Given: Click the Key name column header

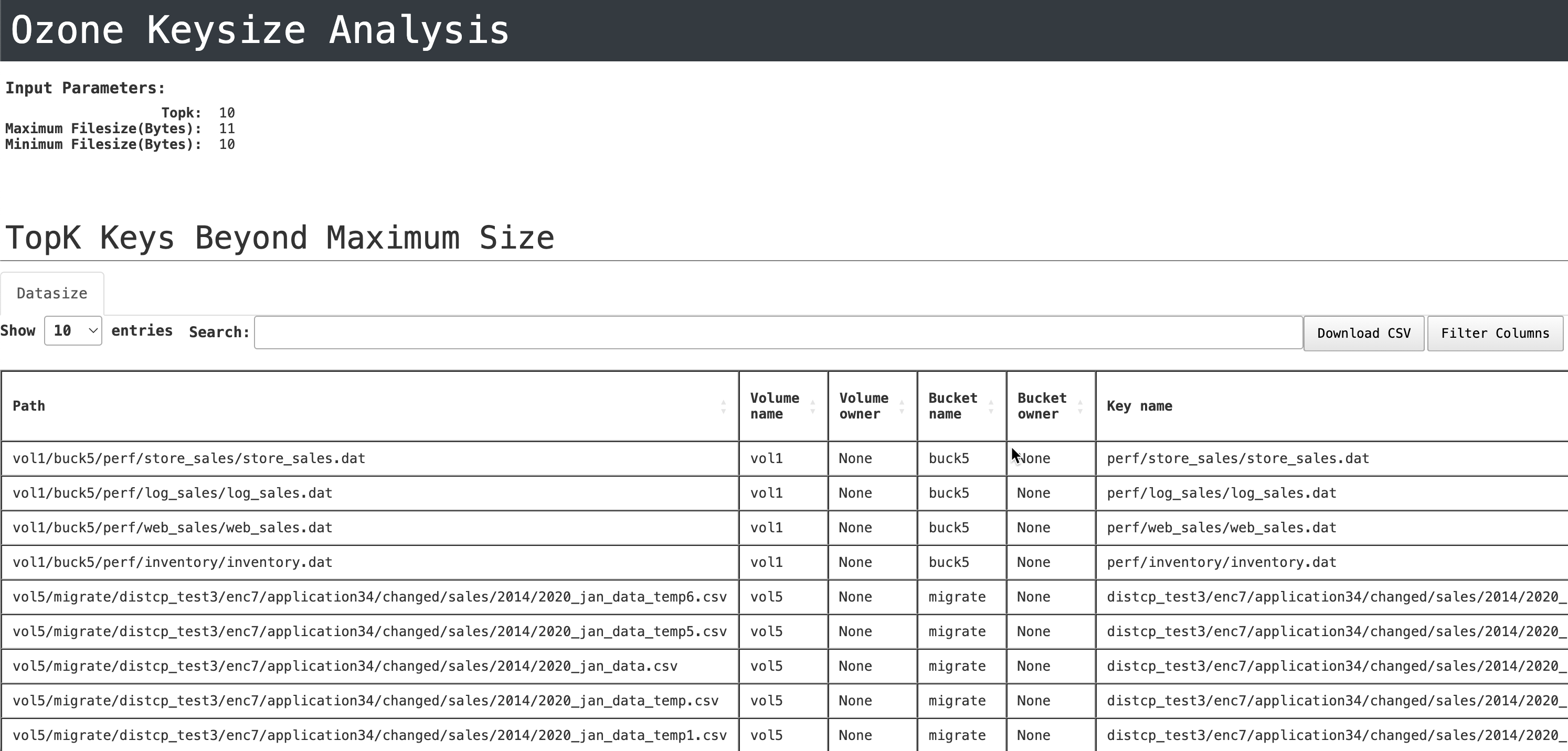Looking at the screenshot, I should tap(1139, 405).
